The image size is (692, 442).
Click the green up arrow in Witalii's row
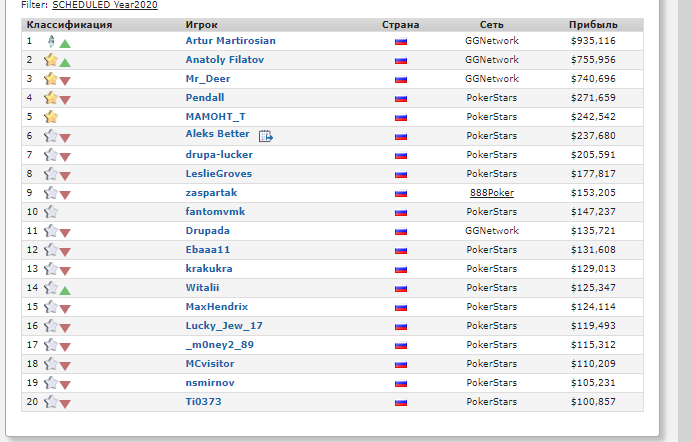tap(65, 291)
